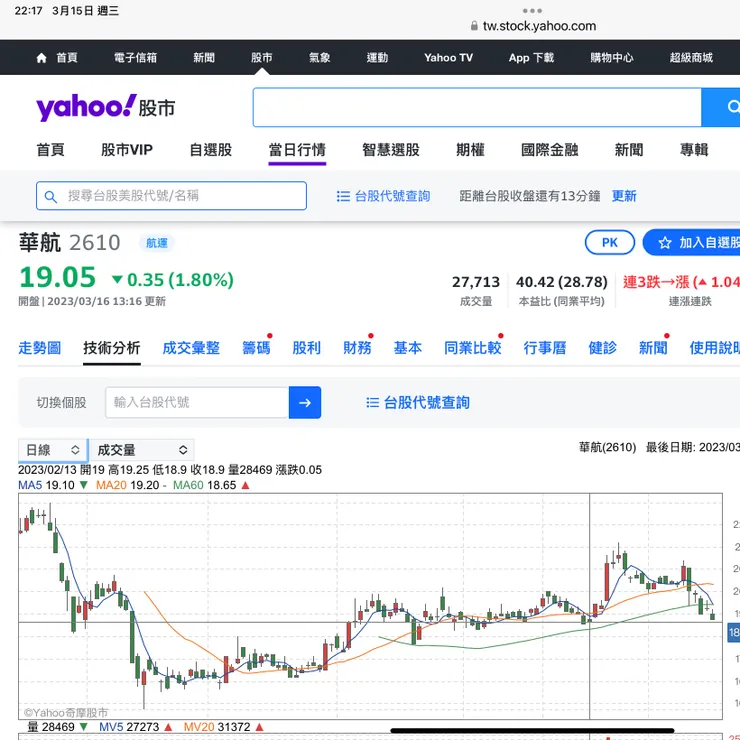Click the PK compare button
Image resolution: width=740 pixels, height=740 pixels.
(x=610, y=243)
